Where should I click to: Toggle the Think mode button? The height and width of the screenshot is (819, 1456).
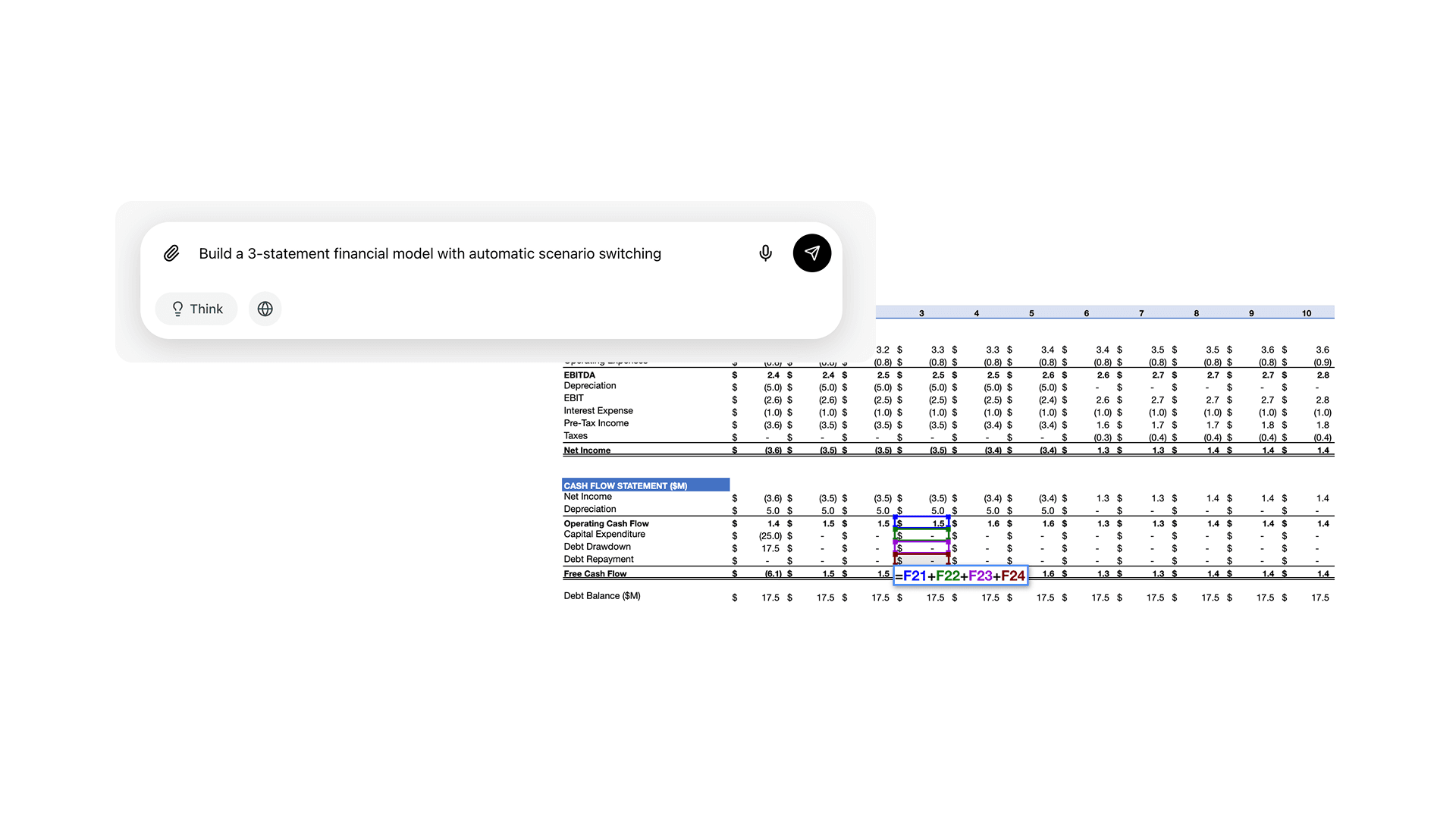[196, 309]
